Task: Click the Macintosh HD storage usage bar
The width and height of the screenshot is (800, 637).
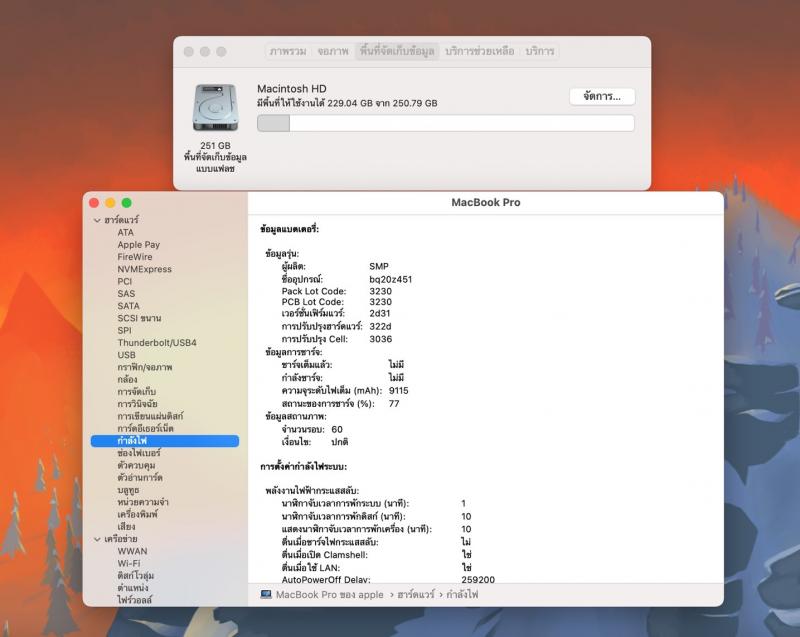Action: tap(445, 123)
